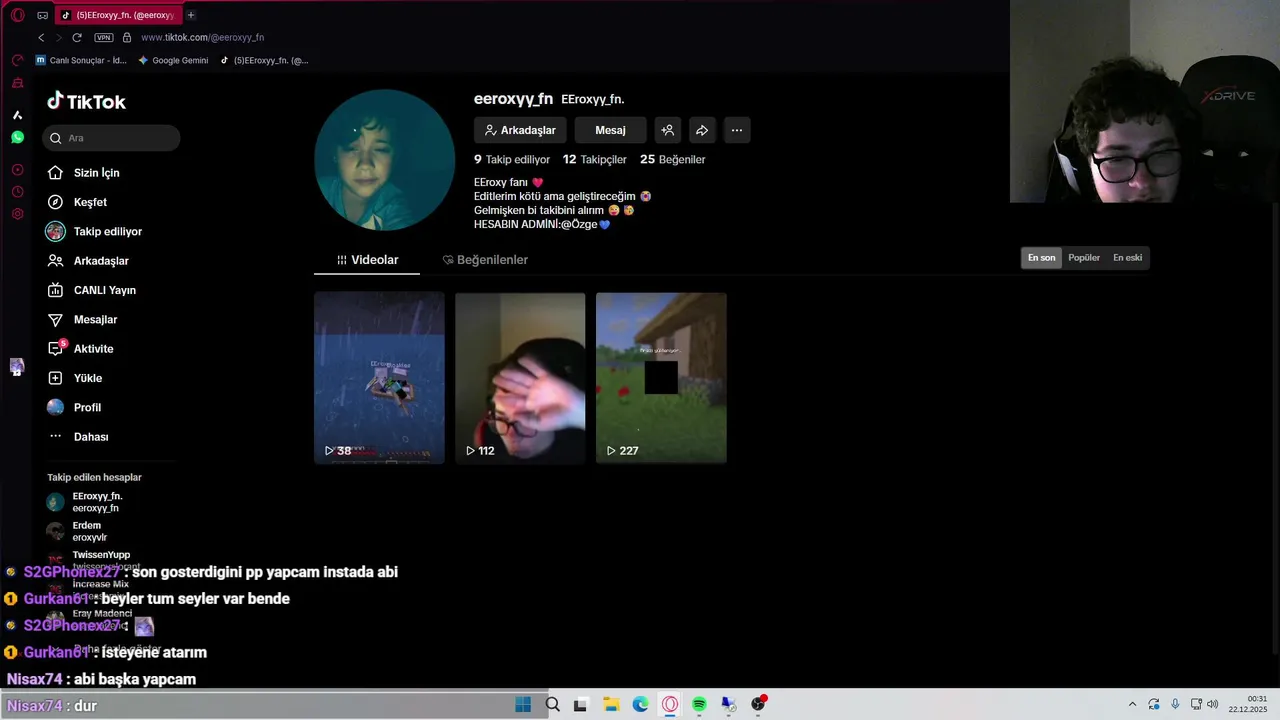Open Aktivite notifications
Image resolution: width=1280 pixels, height=720 pixels.
pyautogui.click(x=80, y=349)
